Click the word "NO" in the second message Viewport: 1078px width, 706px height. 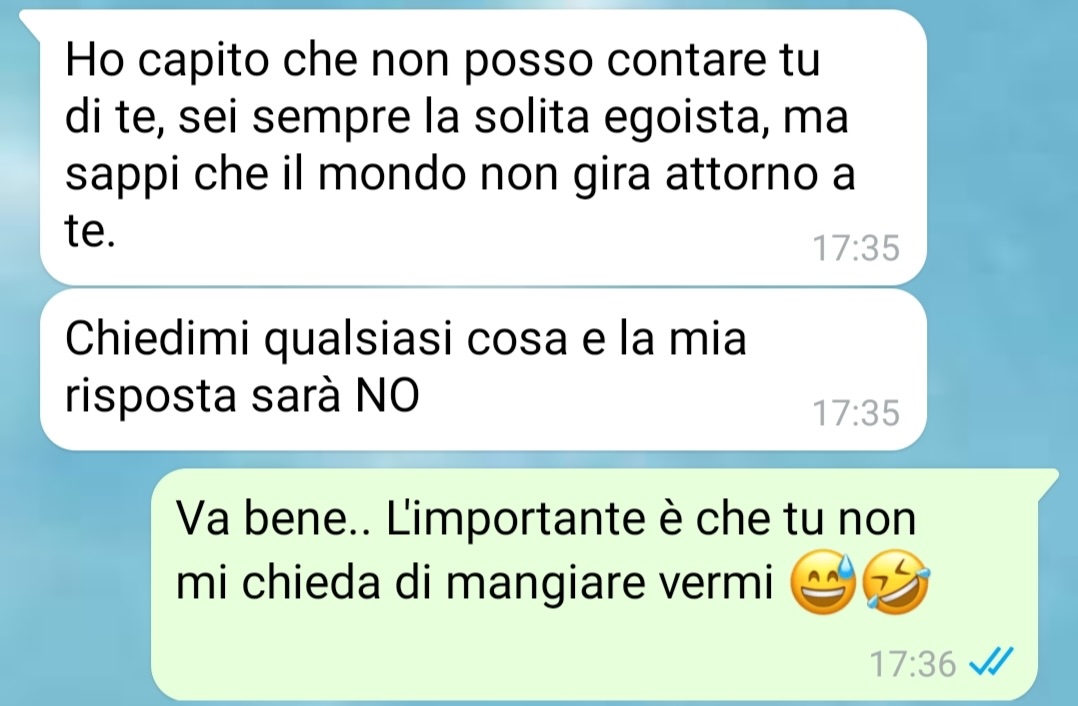click(x=387, y=396)
